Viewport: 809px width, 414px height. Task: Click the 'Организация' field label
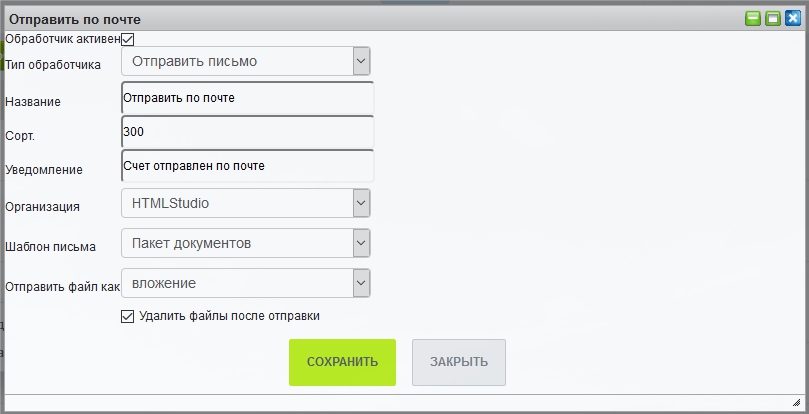click(x=42, y=206)
